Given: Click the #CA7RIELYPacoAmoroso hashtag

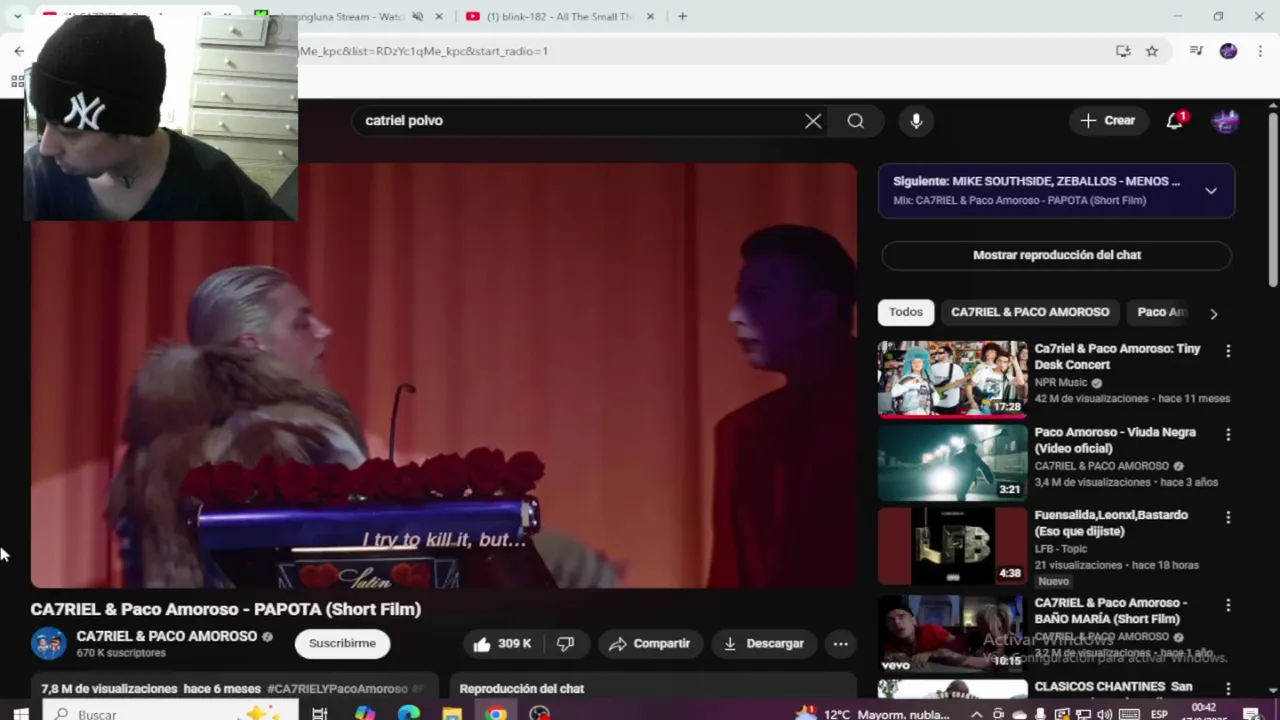Looking at the screenshot, I should (x=337, y=689).
